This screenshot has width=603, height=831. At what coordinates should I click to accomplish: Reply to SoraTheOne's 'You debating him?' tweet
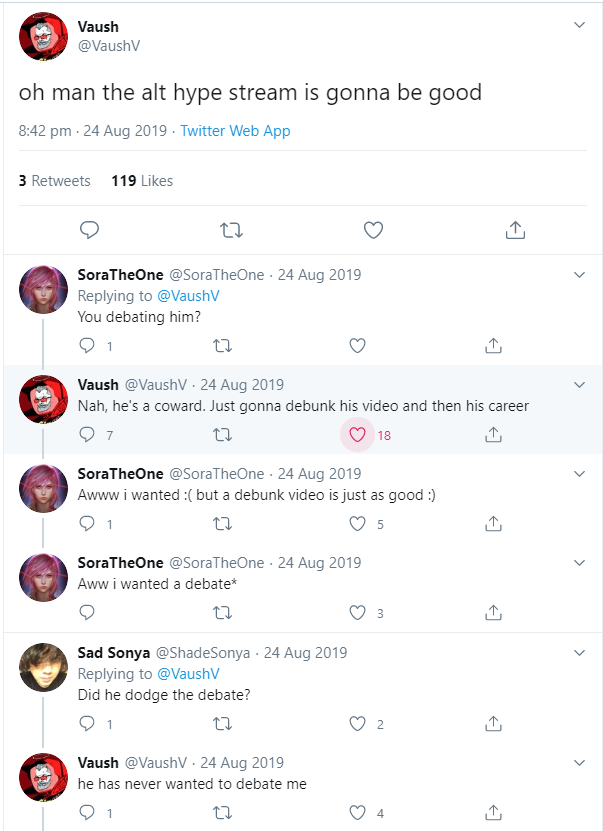(87, 346)
